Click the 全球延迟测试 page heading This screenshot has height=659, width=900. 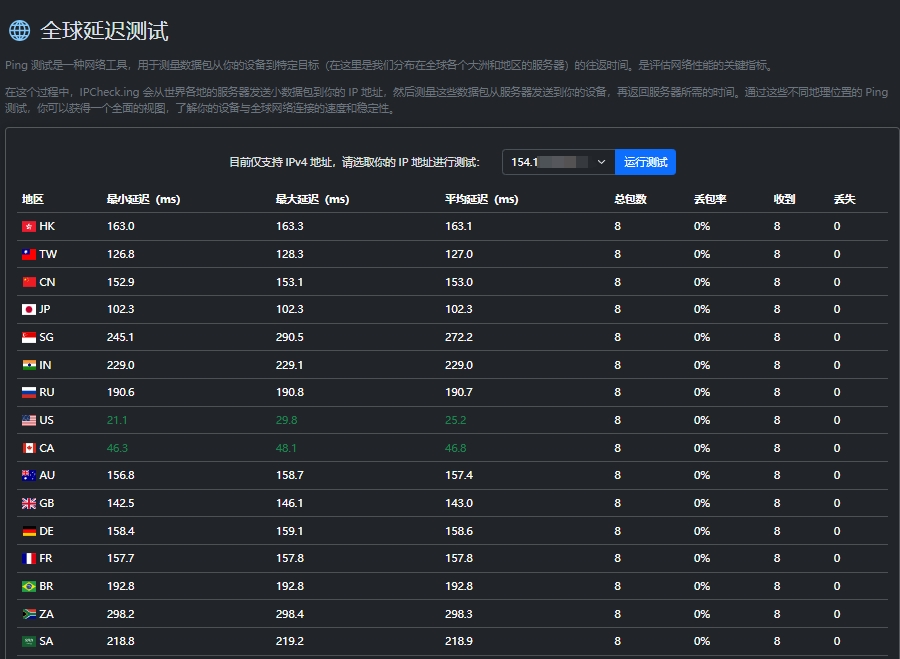coord(104,30)
